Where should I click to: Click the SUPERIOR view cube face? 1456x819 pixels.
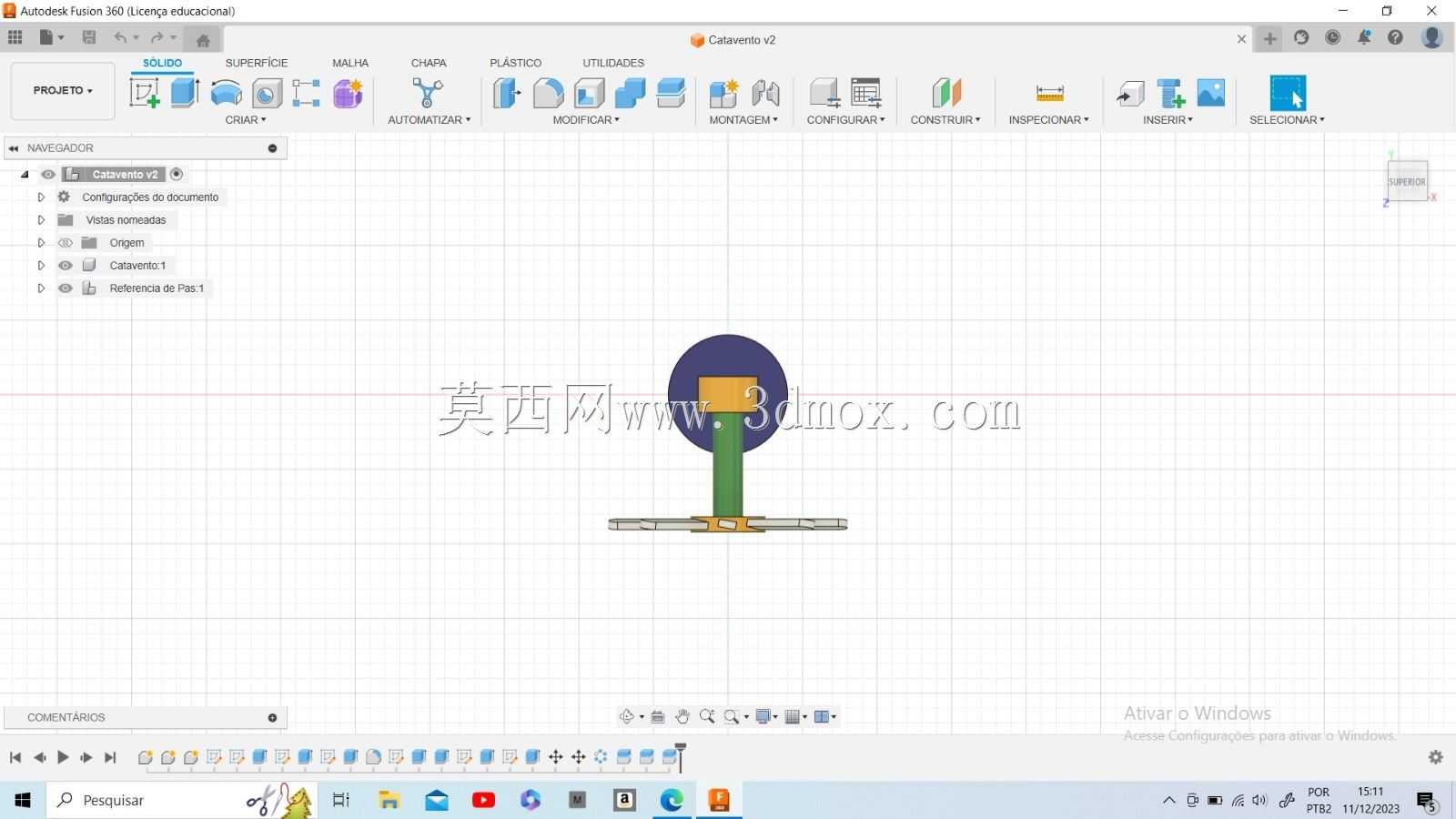(1407, 181)
